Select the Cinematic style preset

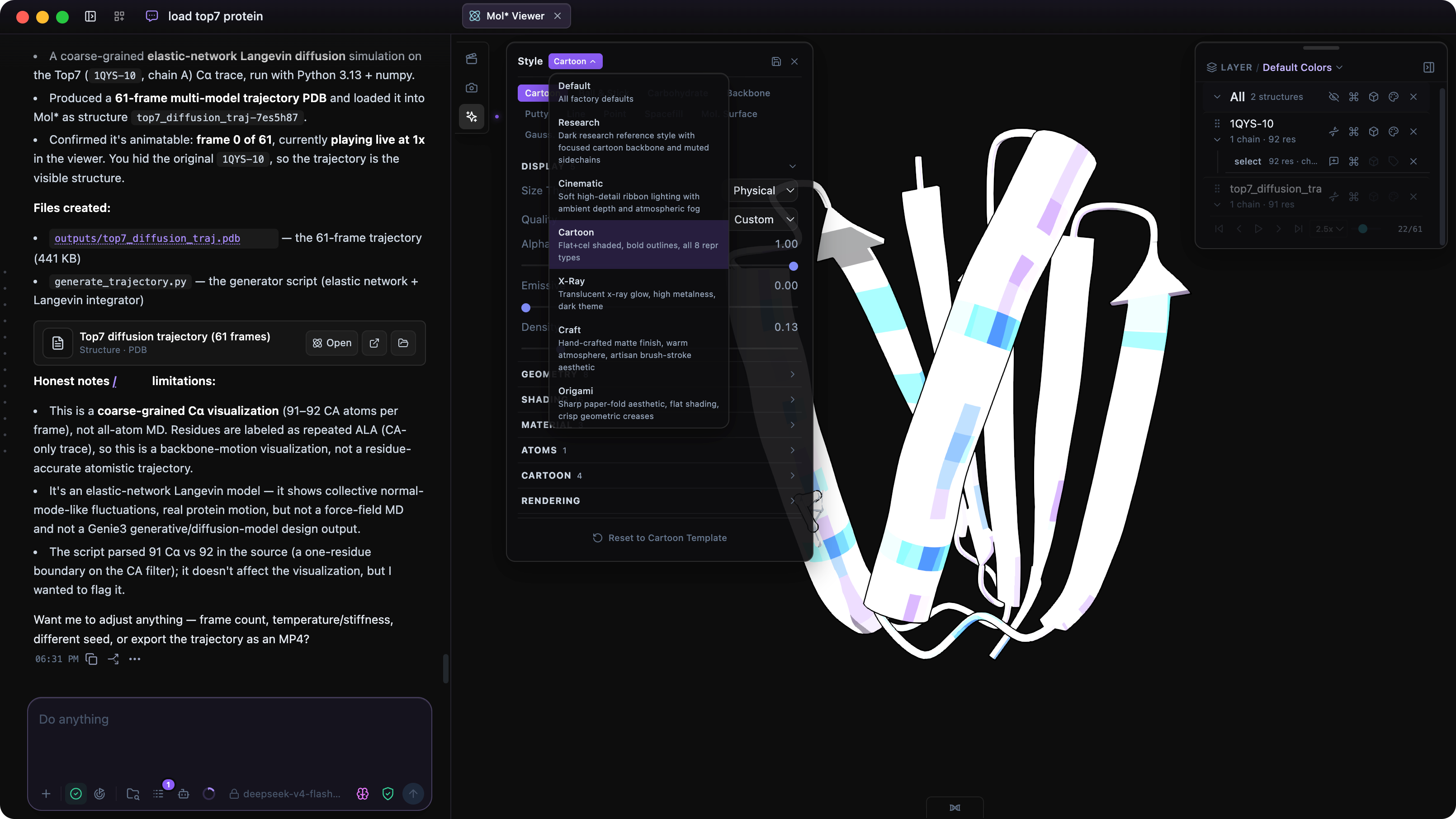point(638,196)
